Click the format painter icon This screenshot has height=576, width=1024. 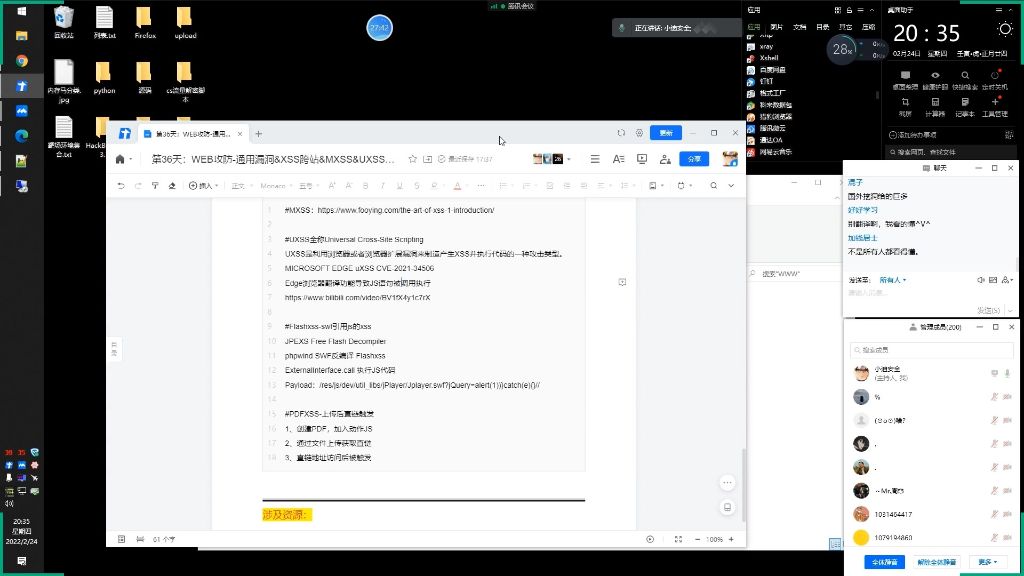[155, 185]
